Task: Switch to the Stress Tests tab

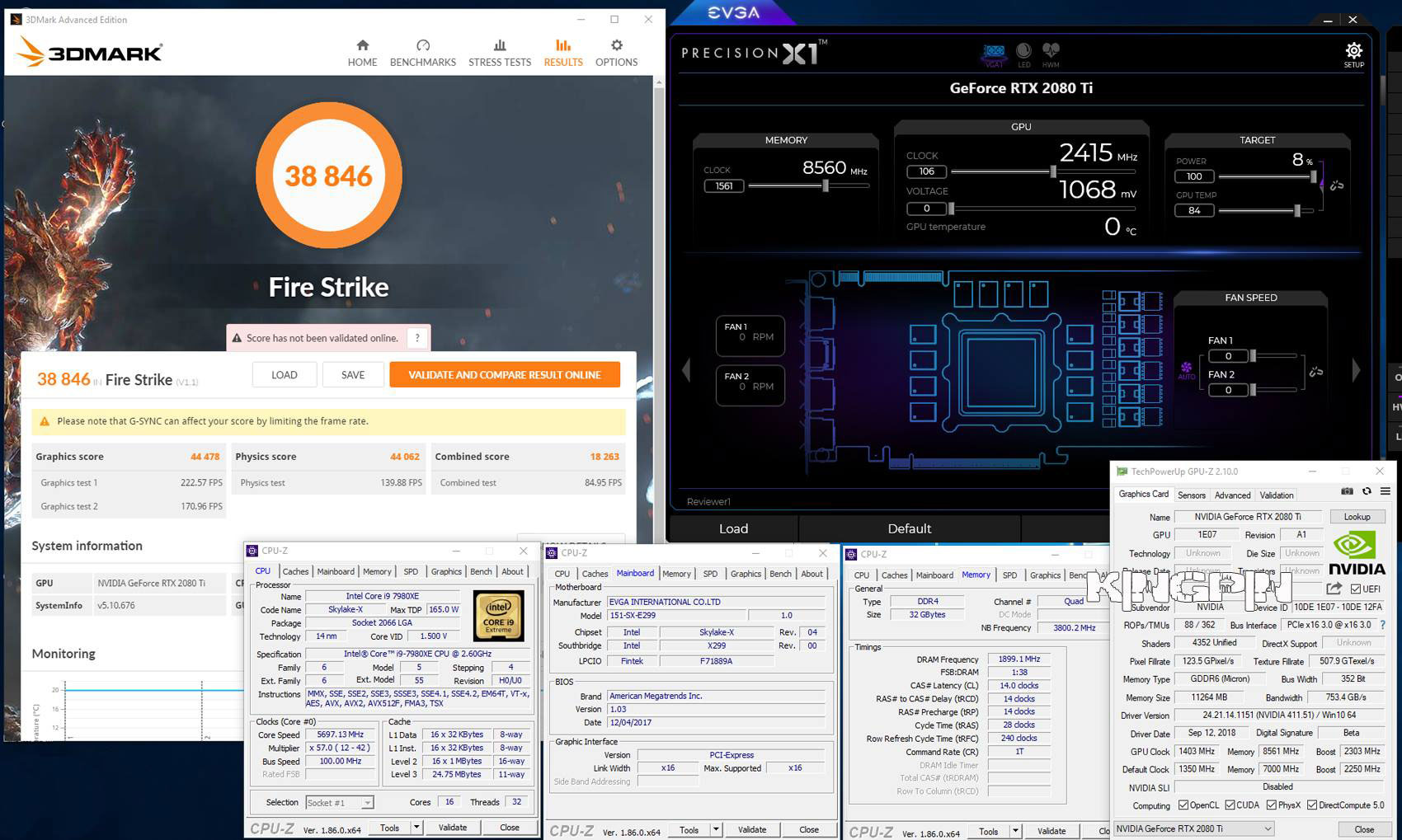Action: tap(500, 53)
